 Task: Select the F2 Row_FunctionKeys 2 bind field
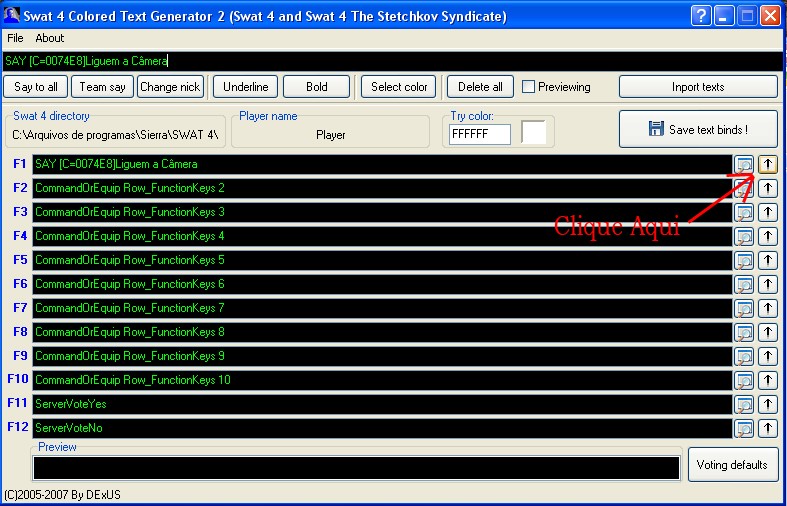click(382, 188)
